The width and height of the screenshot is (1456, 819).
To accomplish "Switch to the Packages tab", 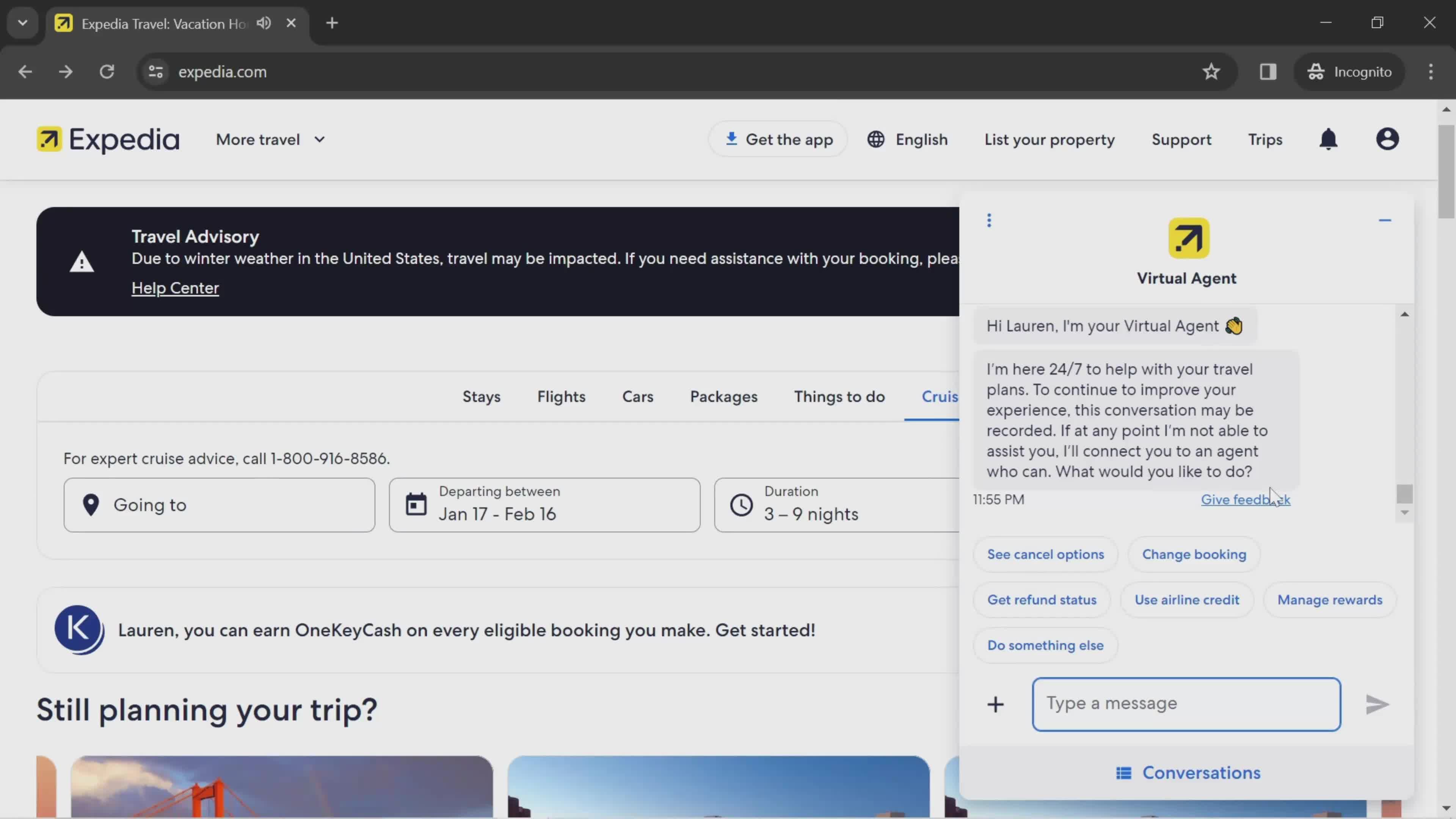I will 723,397.
